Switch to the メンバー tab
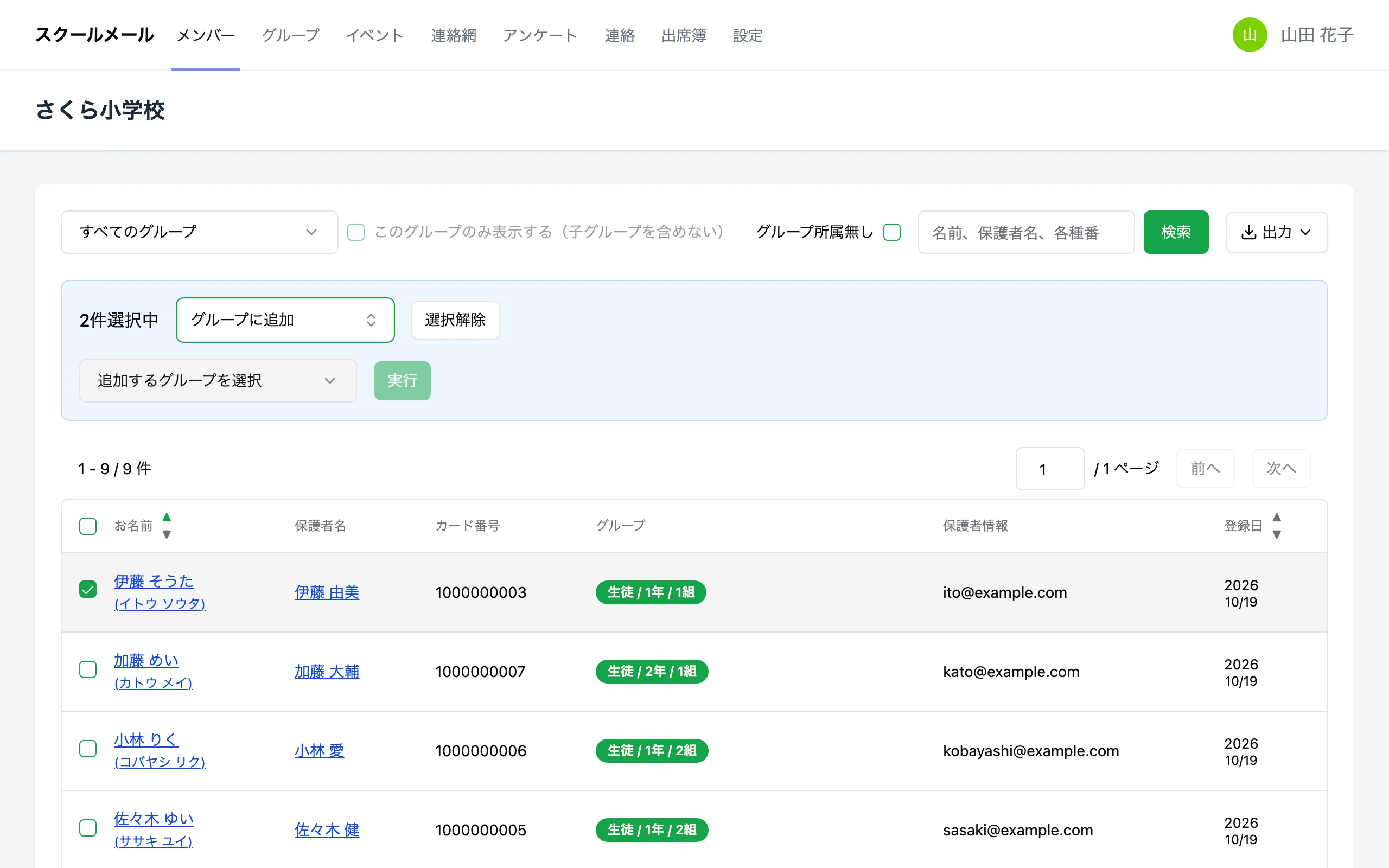Image resolution: width=1389 pixels, height=868 pixels. click(206, 36)
